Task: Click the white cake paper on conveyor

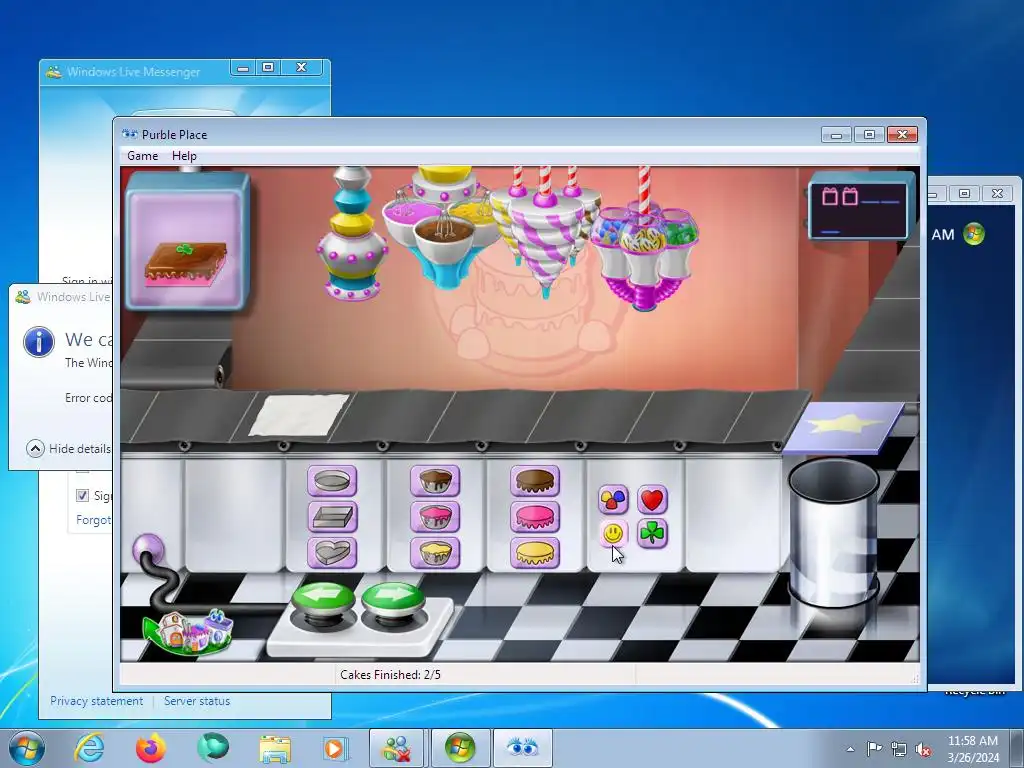Action: (x=299, y=415)
